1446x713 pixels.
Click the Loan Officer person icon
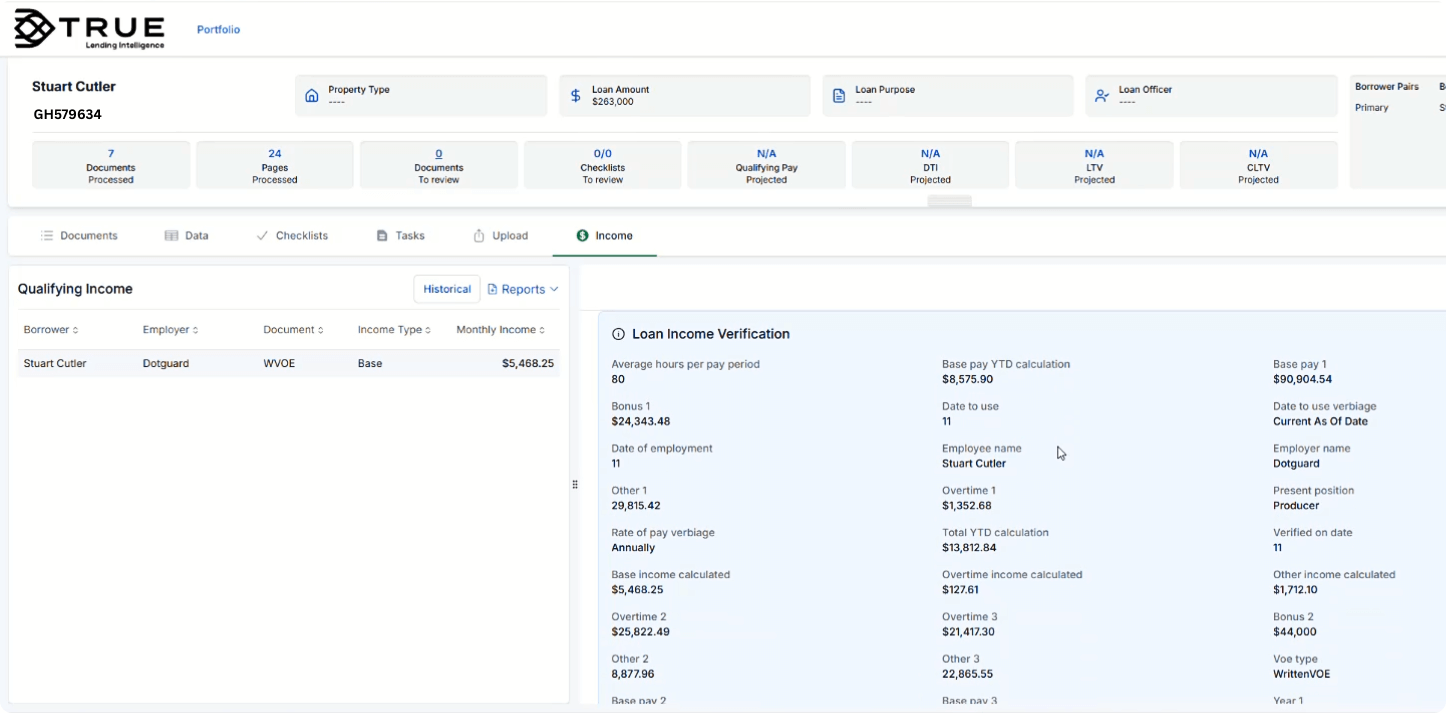click(1101, 95)
